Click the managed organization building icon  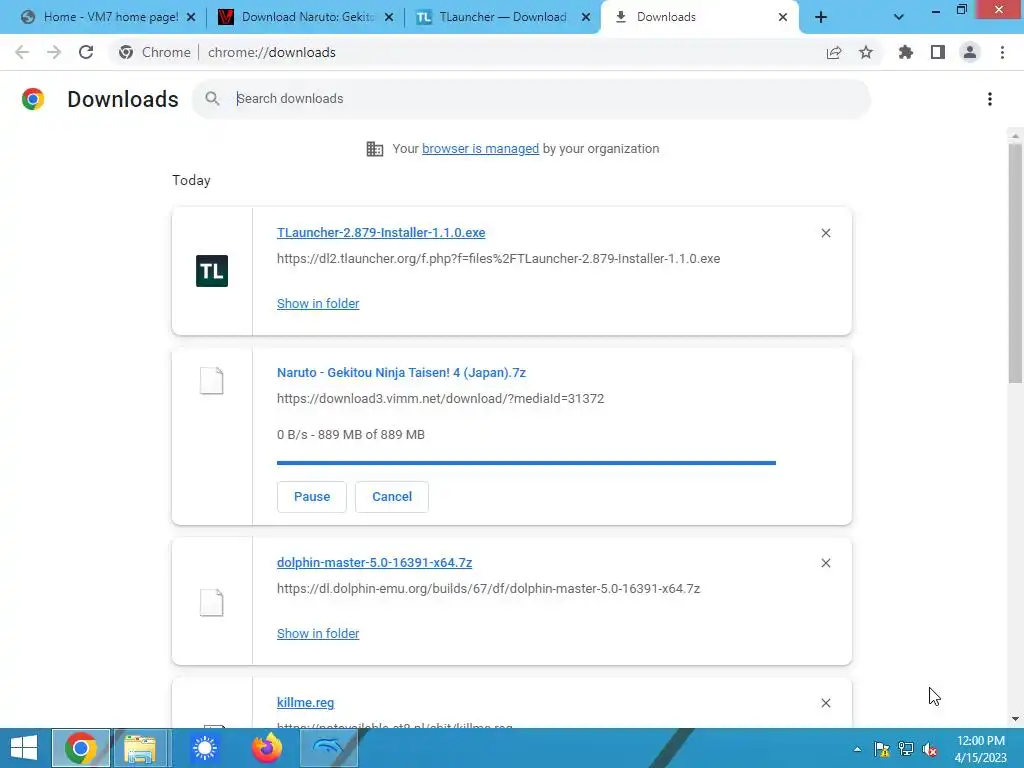(x=375, y=149)
